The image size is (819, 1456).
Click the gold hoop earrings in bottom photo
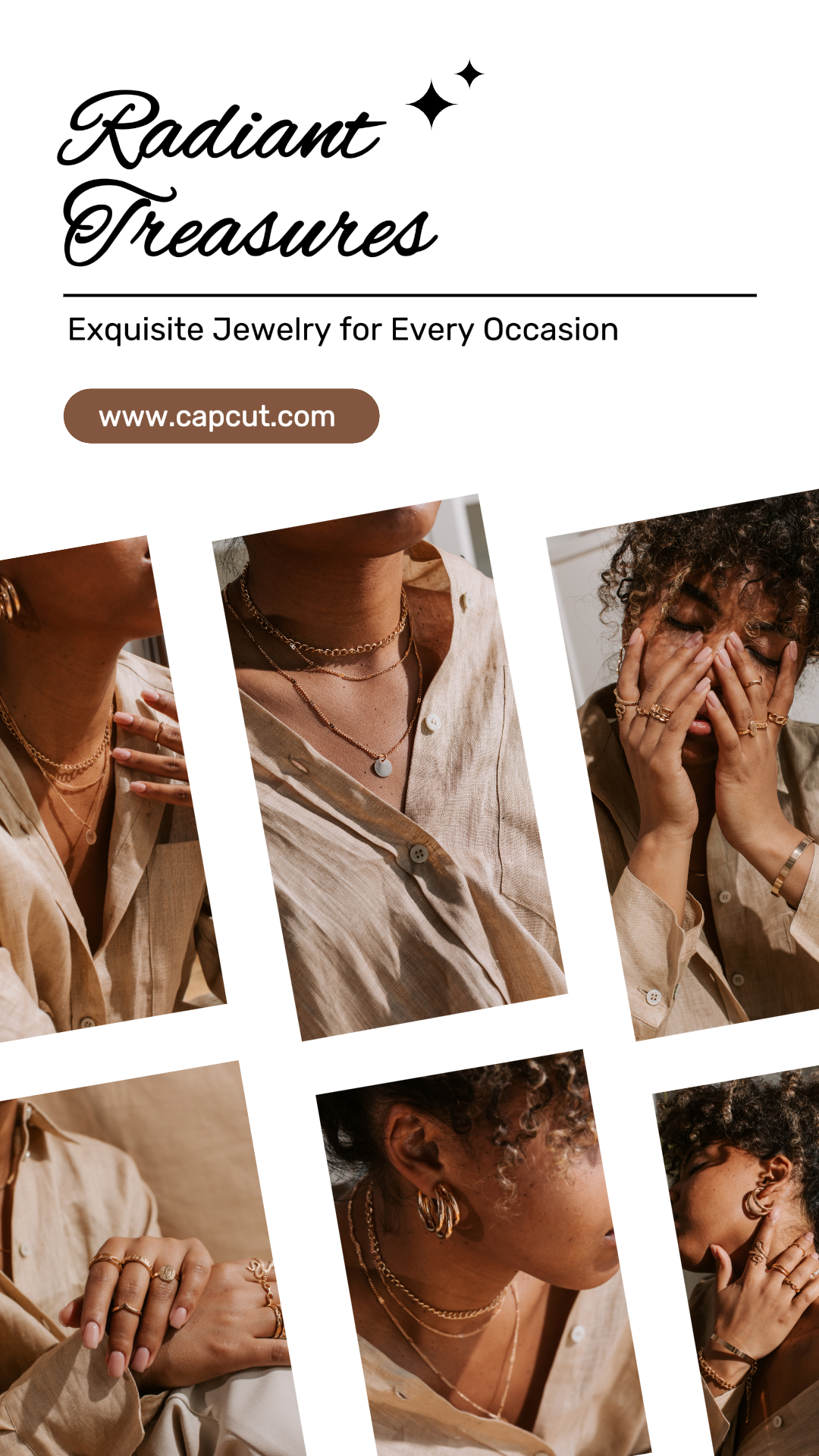click(x=440, y=1211)
